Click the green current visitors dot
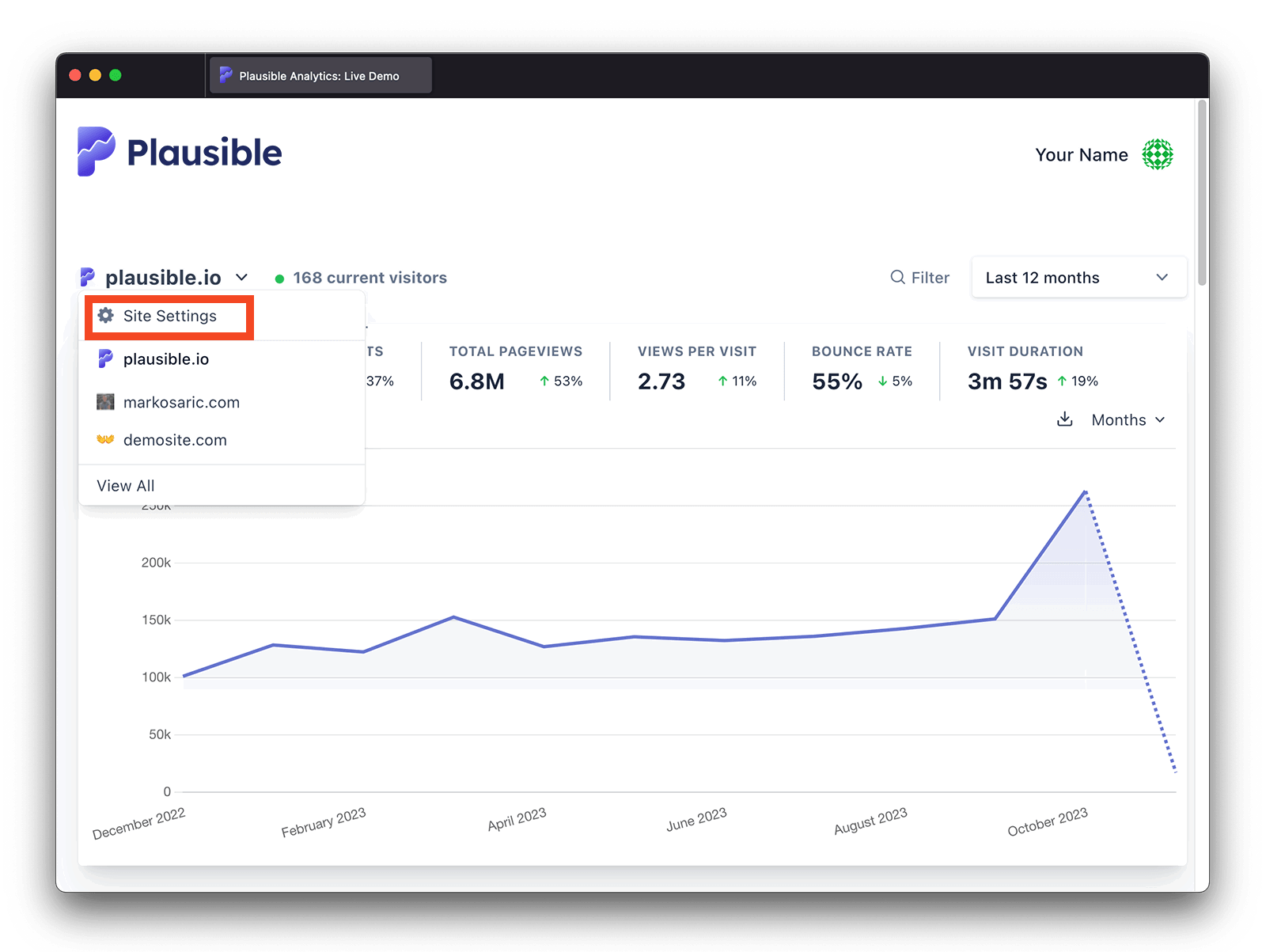The image size is (1266, 952). click(x=279, y=278)
